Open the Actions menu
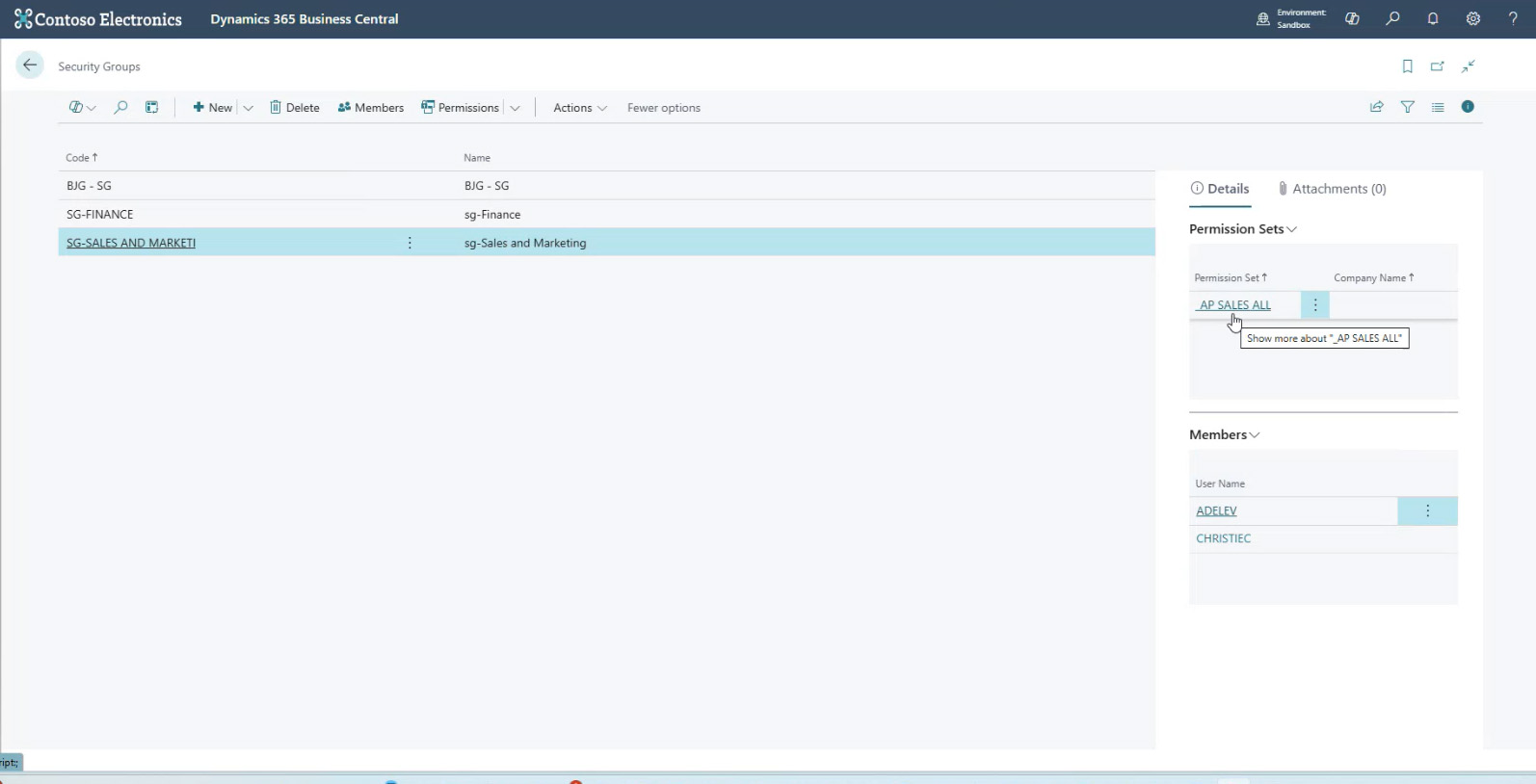 [580, 108]
